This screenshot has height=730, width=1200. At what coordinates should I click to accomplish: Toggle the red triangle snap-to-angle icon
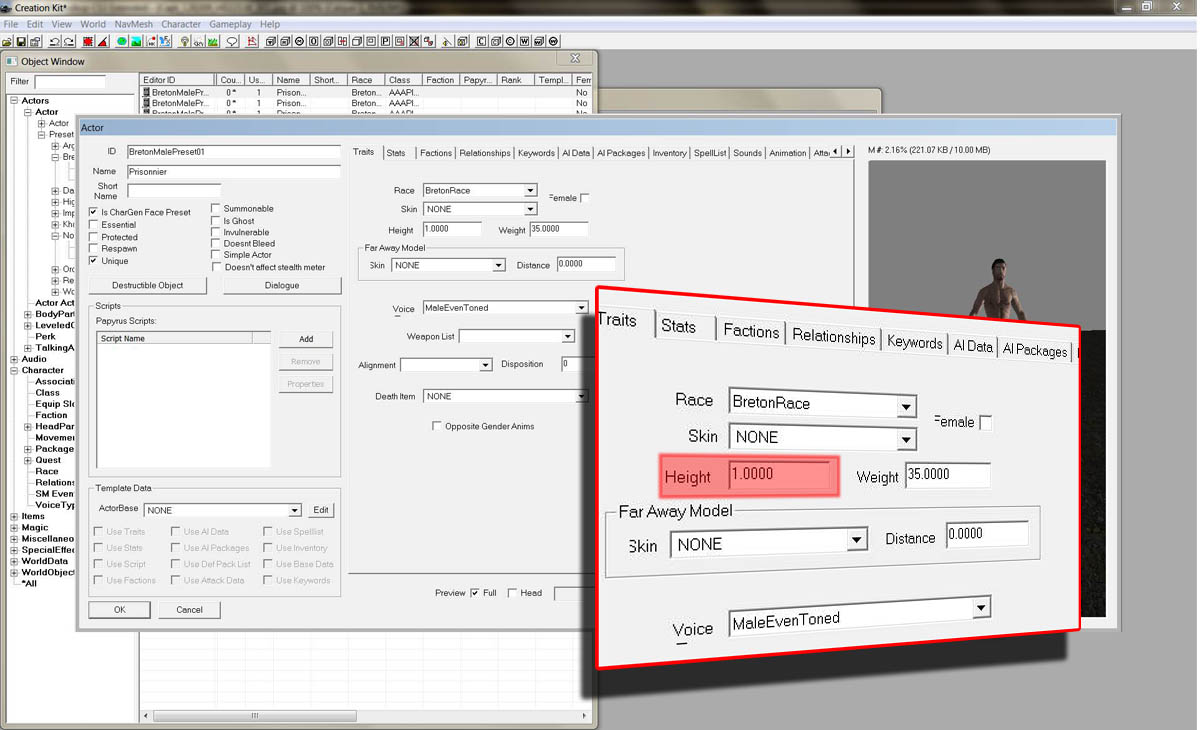click(x=104, y=42)
